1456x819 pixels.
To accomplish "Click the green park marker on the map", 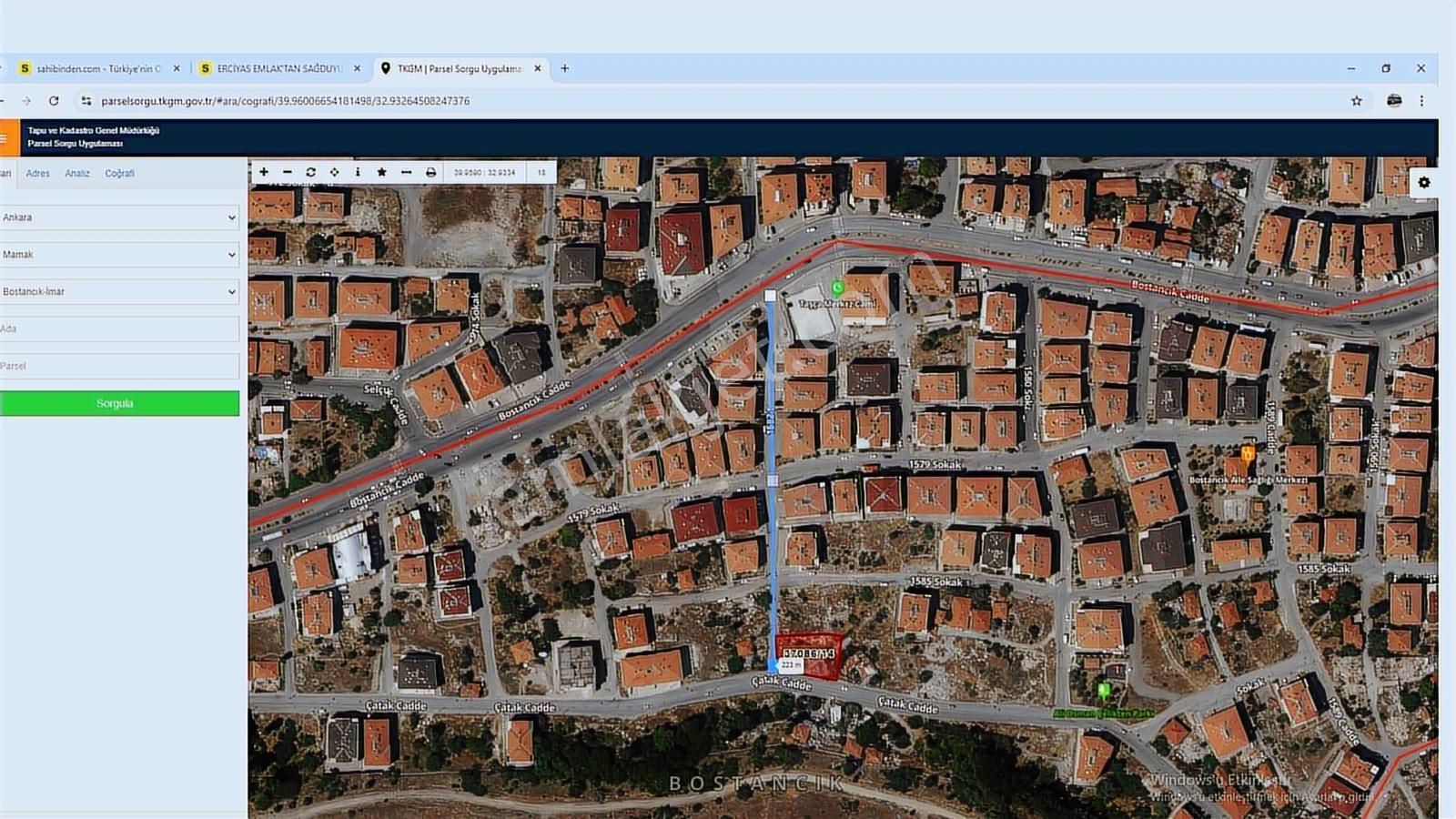I will (x=1104, y=692).
